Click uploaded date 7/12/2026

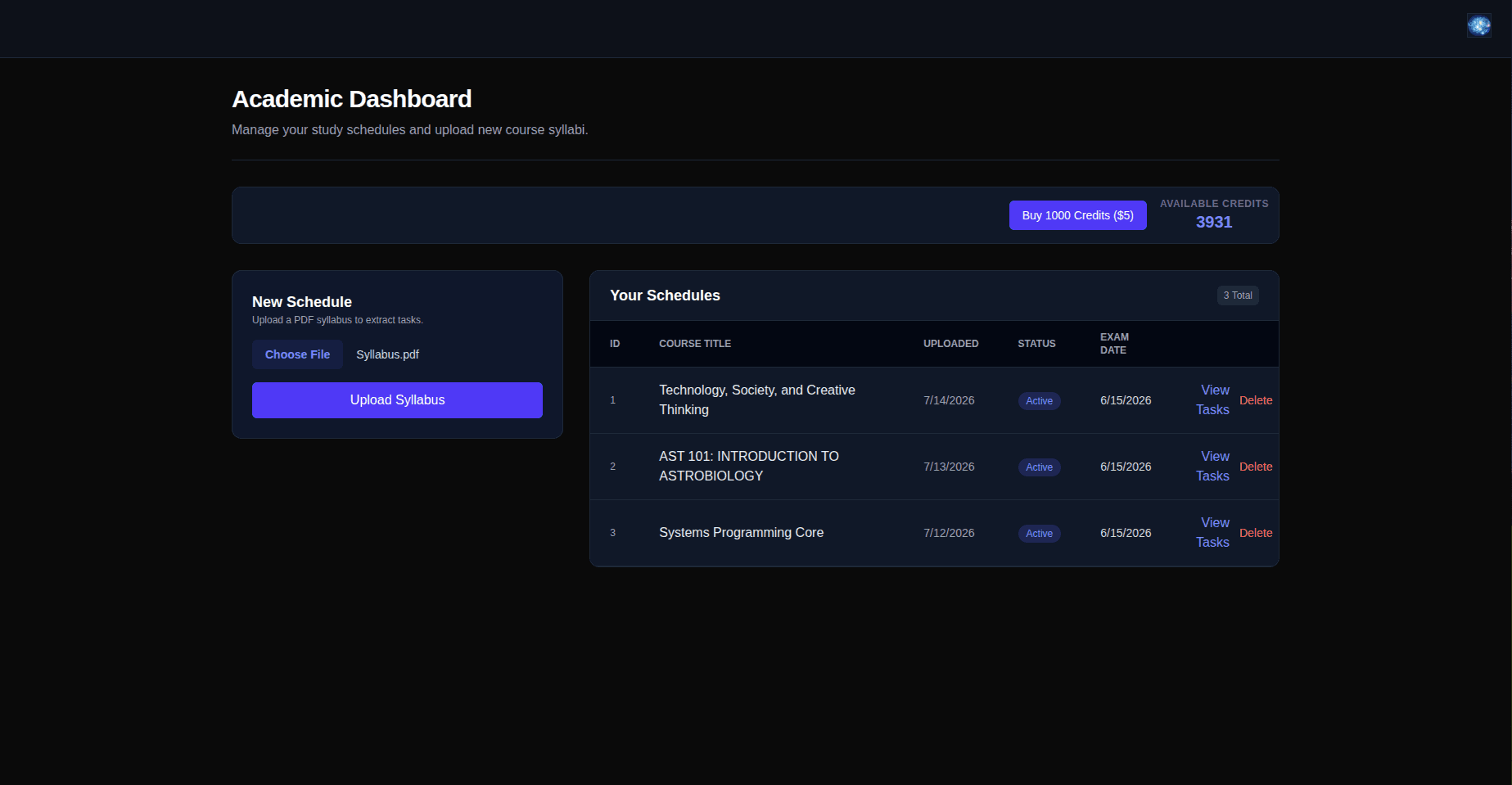949,533
